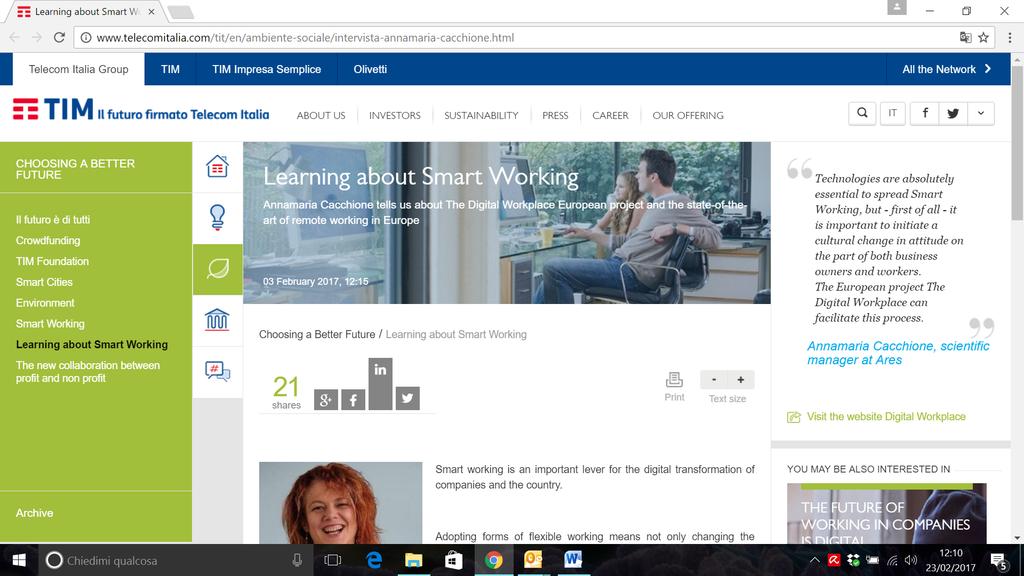Share article on LinkedIn
This screenshot has width=1024, height=576.
tap(380, 384)
